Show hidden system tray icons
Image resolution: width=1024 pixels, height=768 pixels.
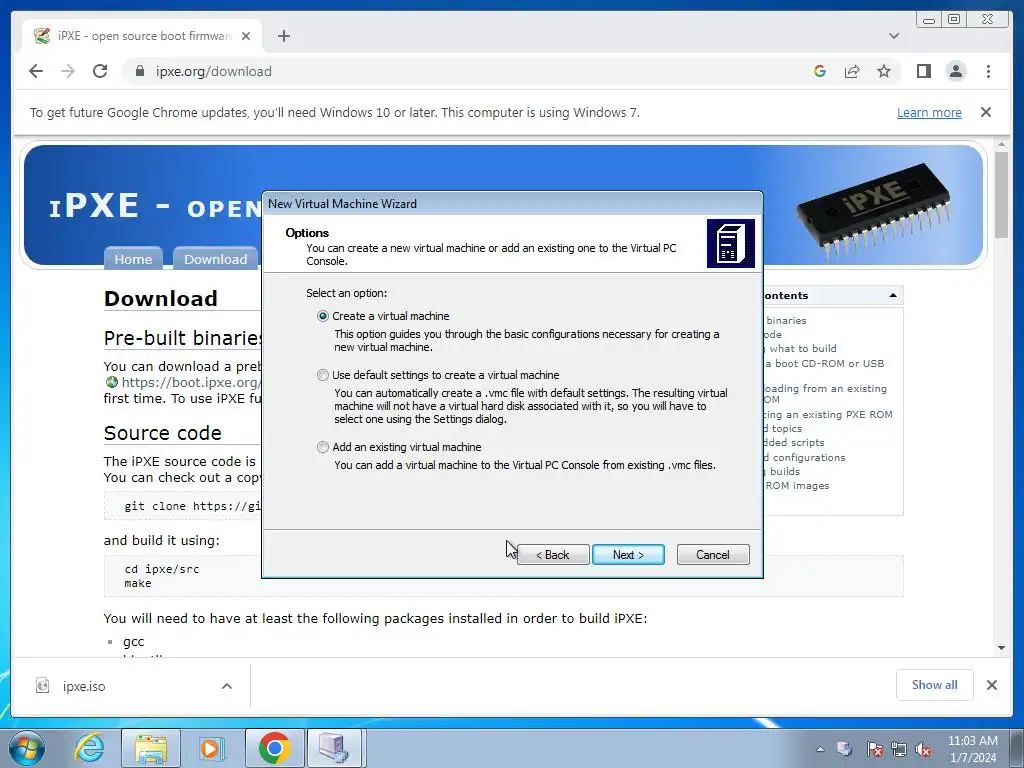click(x=820, y=750)
